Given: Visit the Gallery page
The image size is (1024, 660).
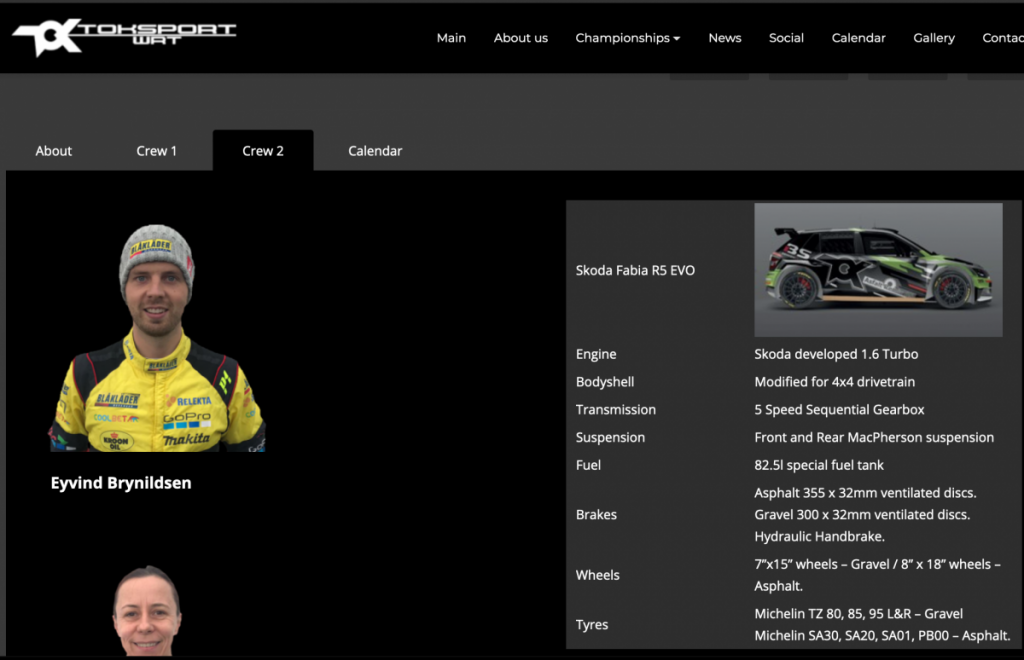Looking at the screenshot, I should pyautogui.click(x=933, y=38).
